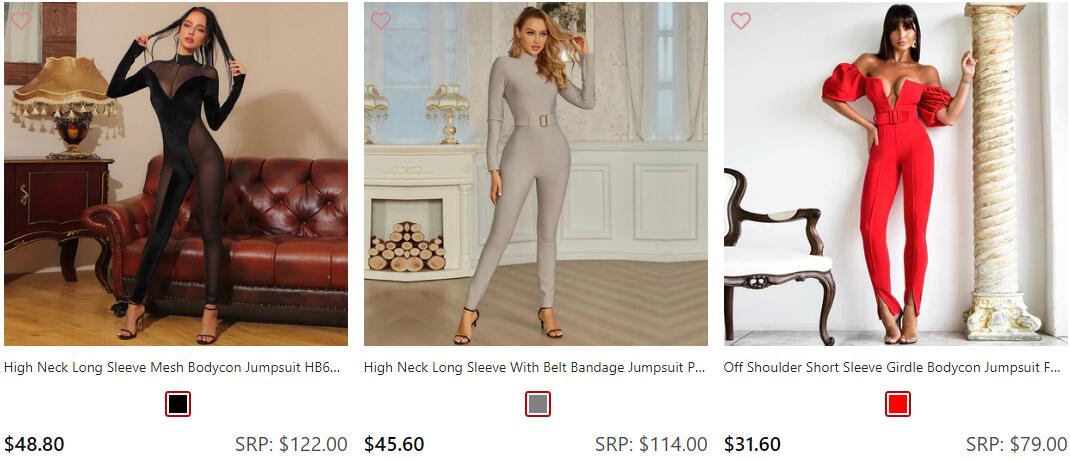The image size is (1070, 462).
Task: Add the black mesh jumpsuit to wishlist
Action: pyautogui.click(x=21, y=21)
